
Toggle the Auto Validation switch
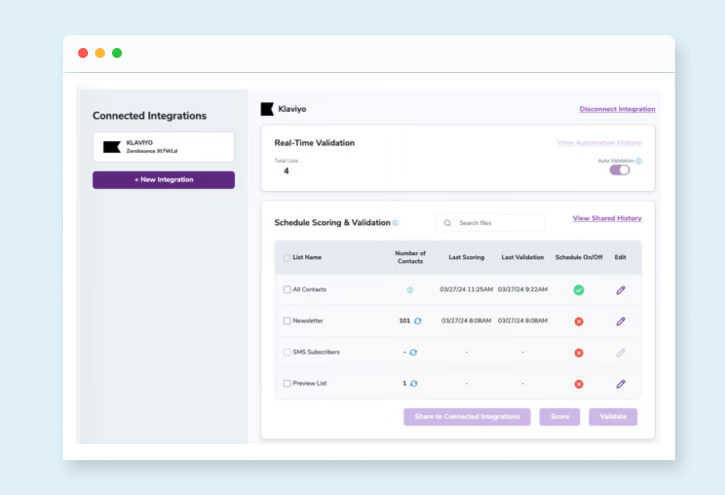(x=619, y=170)
